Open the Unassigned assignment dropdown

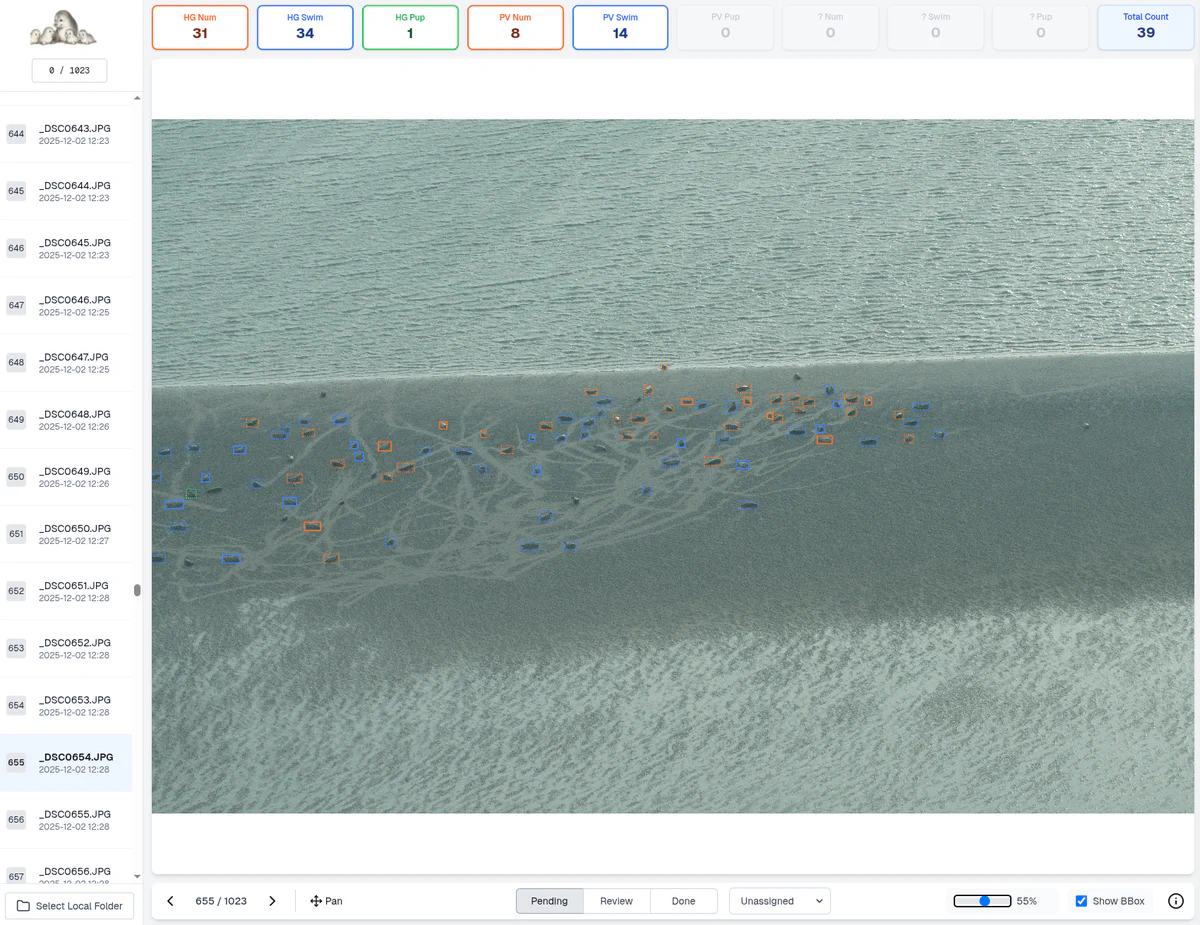pyautogui.click(x=779, y=900)
